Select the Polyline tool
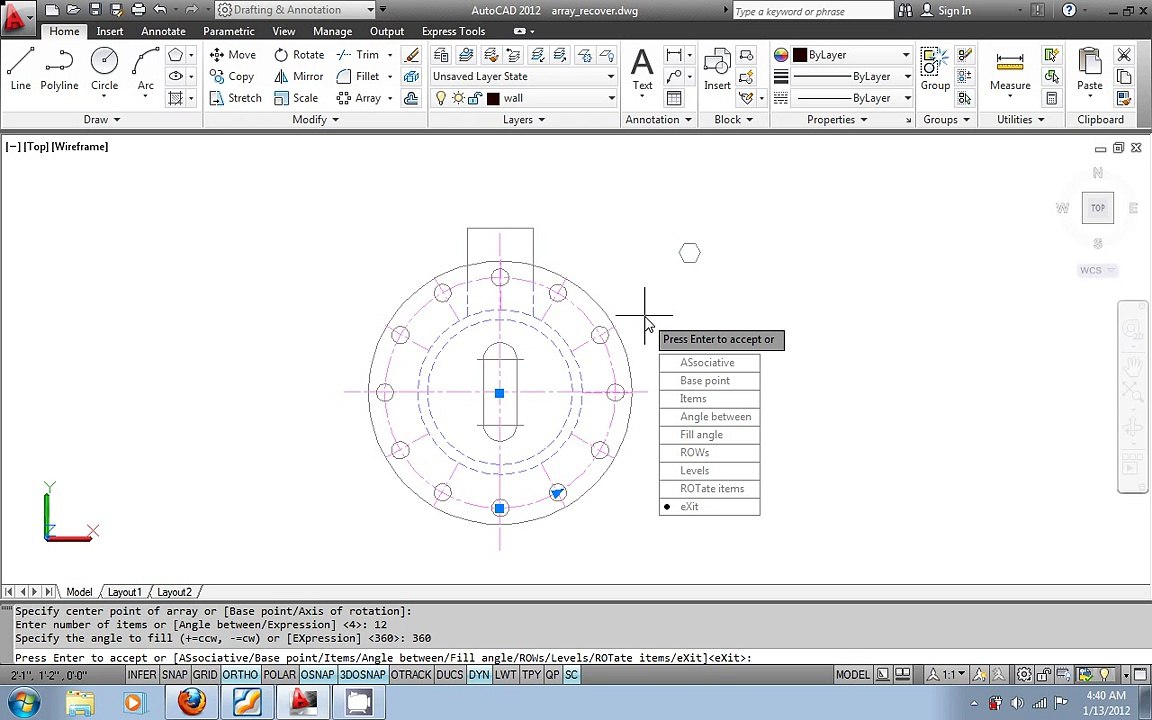Screen dimensions: 1152x720 59,69
